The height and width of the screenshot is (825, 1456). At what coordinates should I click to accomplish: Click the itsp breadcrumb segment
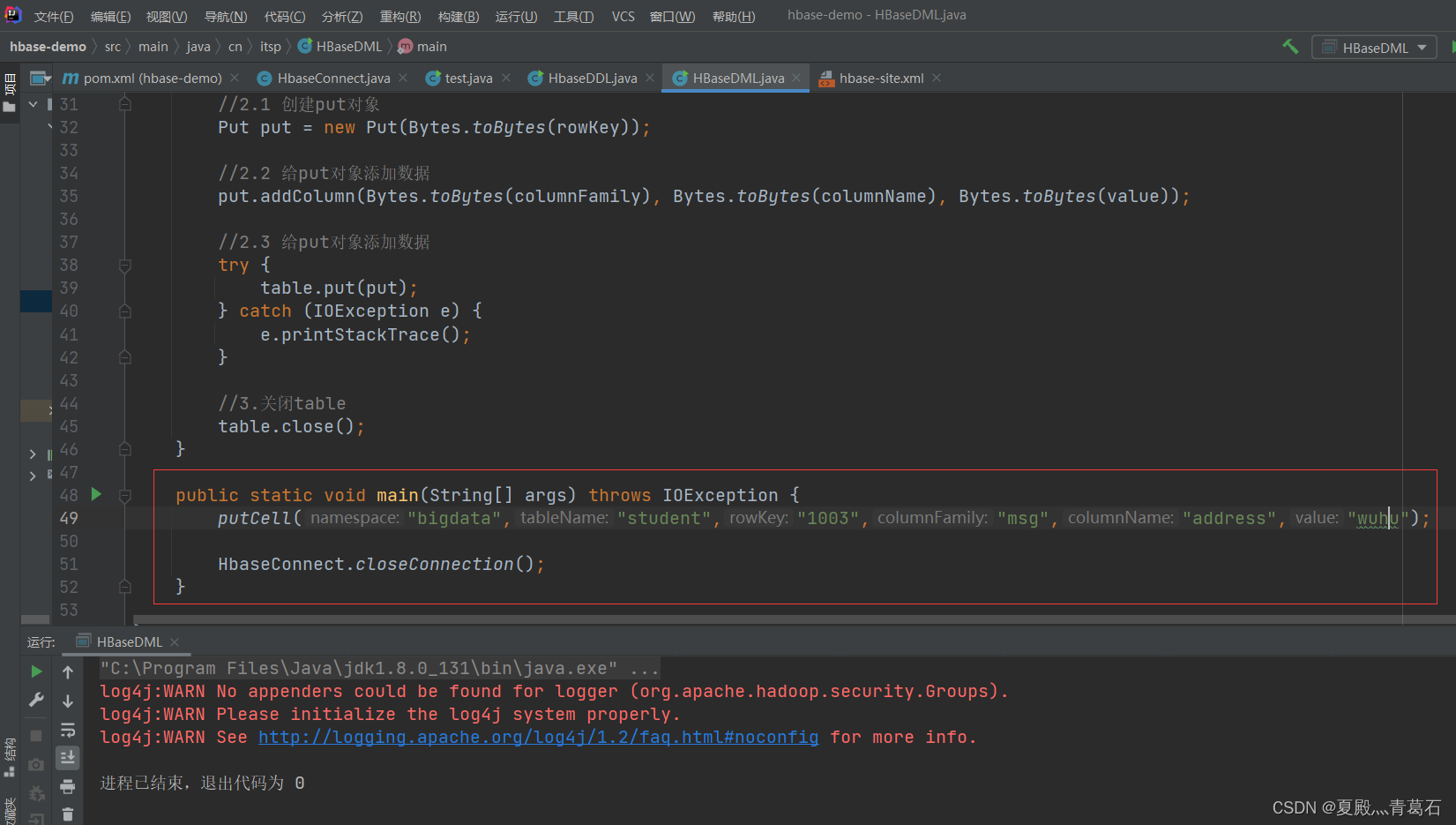(x=271, y=47)
